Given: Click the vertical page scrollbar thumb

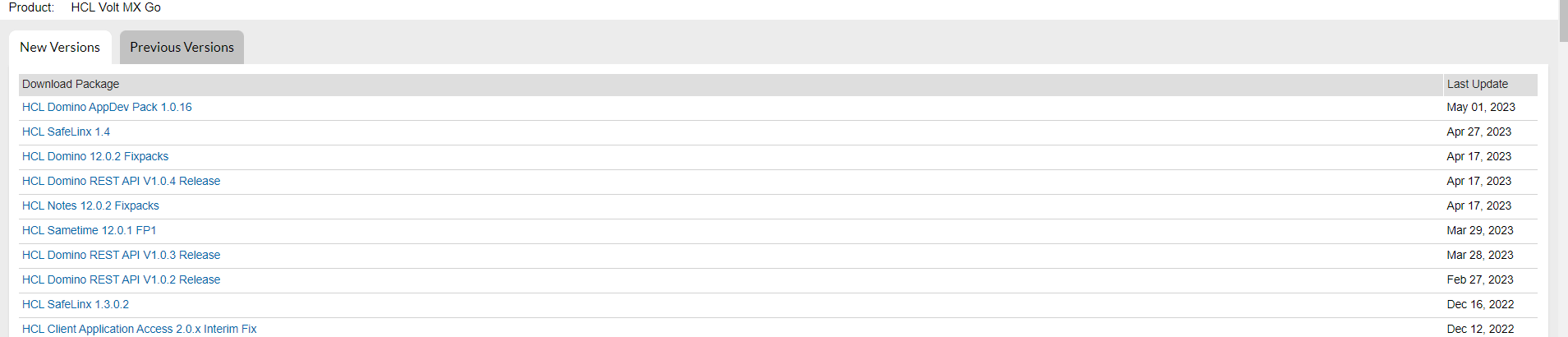Looking at the screenshot, I should click(1563, 21).
